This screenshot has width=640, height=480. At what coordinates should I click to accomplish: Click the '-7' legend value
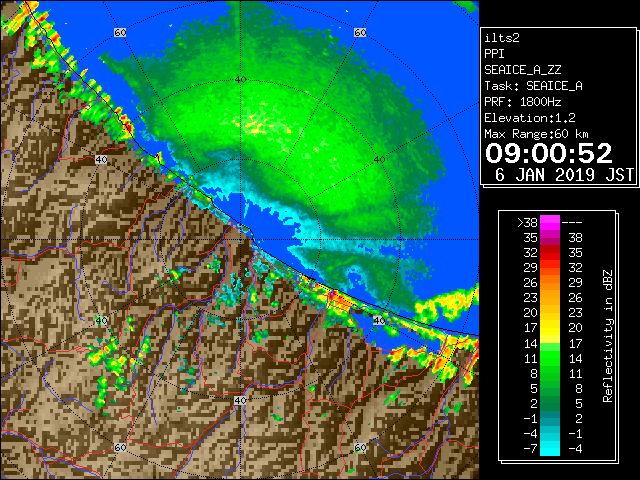point(530,448)
